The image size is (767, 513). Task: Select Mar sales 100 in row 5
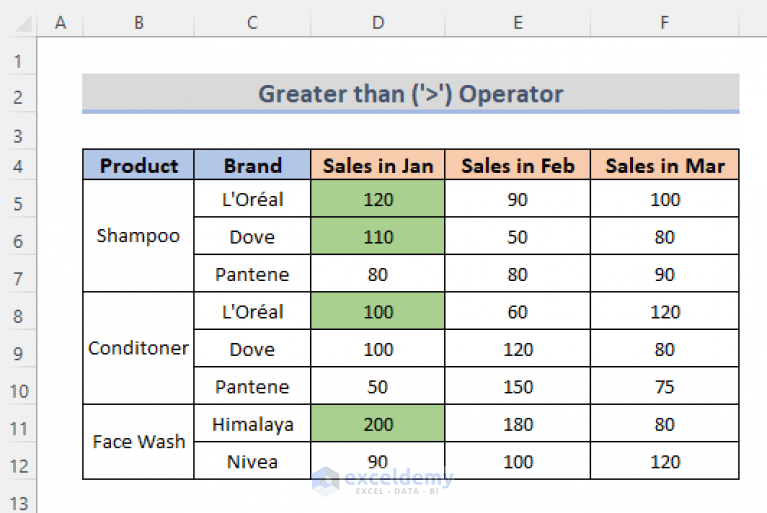pyautogui.click(x=665, y=199)
